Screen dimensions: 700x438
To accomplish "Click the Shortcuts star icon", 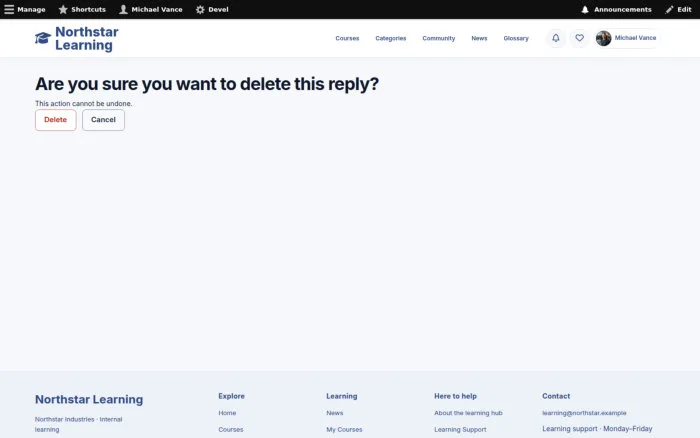I will click(63, 9).
